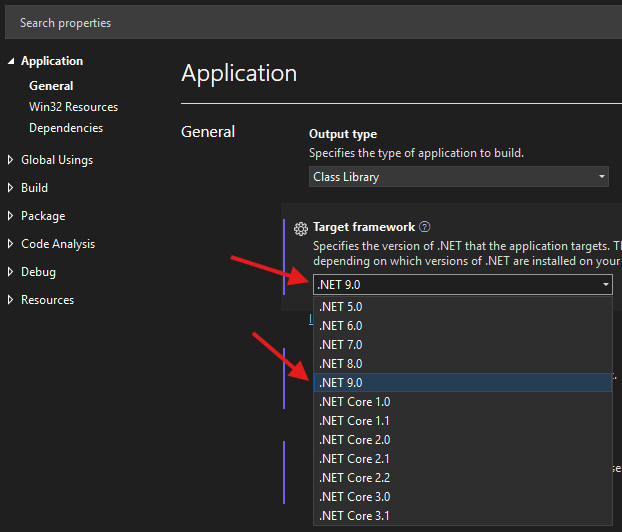The width and height of the screenshot is (622, 532).
Task: Expand Global Usings section
Action: pos(10,160)
